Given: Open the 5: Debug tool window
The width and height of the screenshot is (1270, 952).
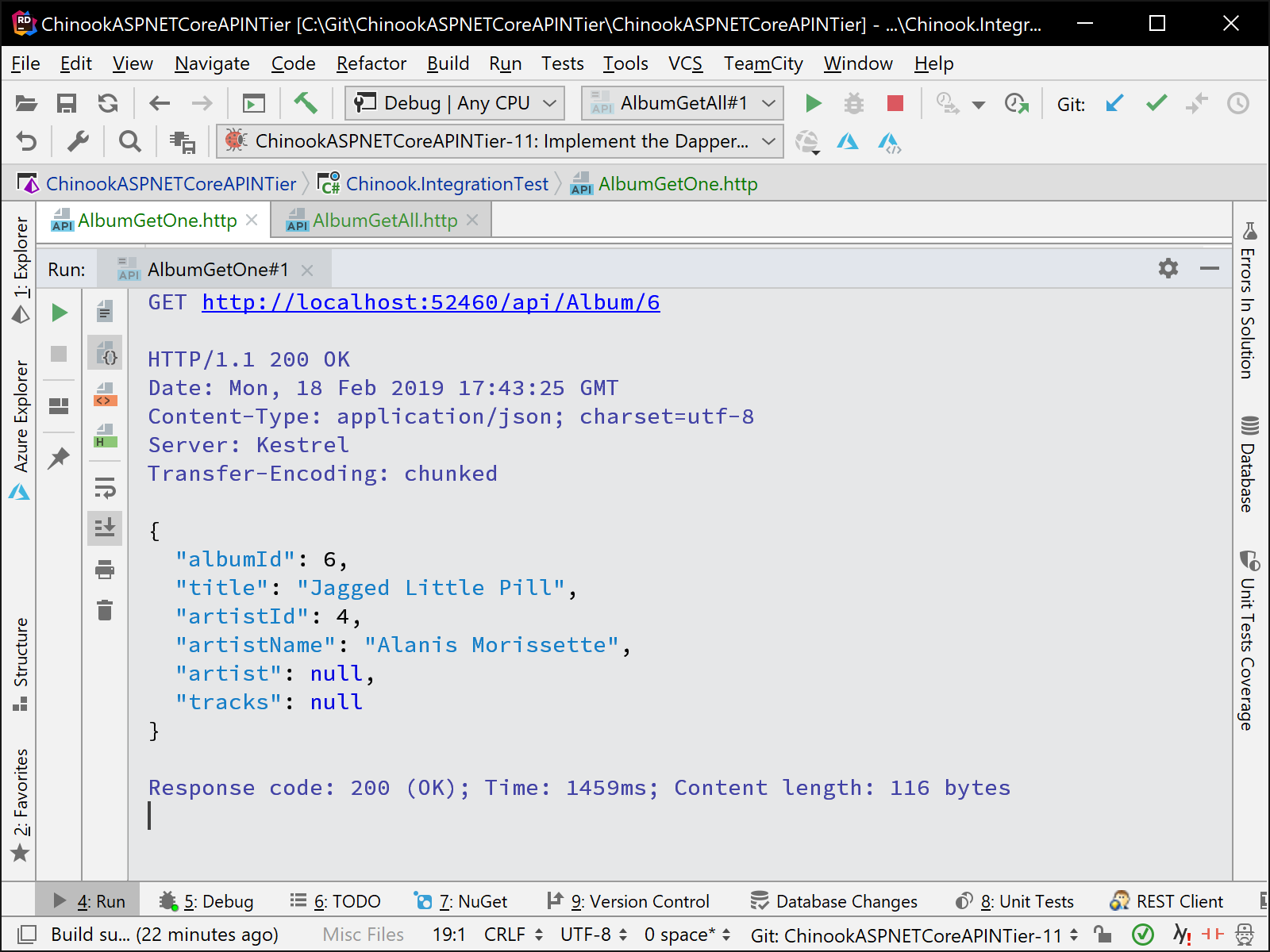Looking at the screenshot, I should [x=206, y=901].
